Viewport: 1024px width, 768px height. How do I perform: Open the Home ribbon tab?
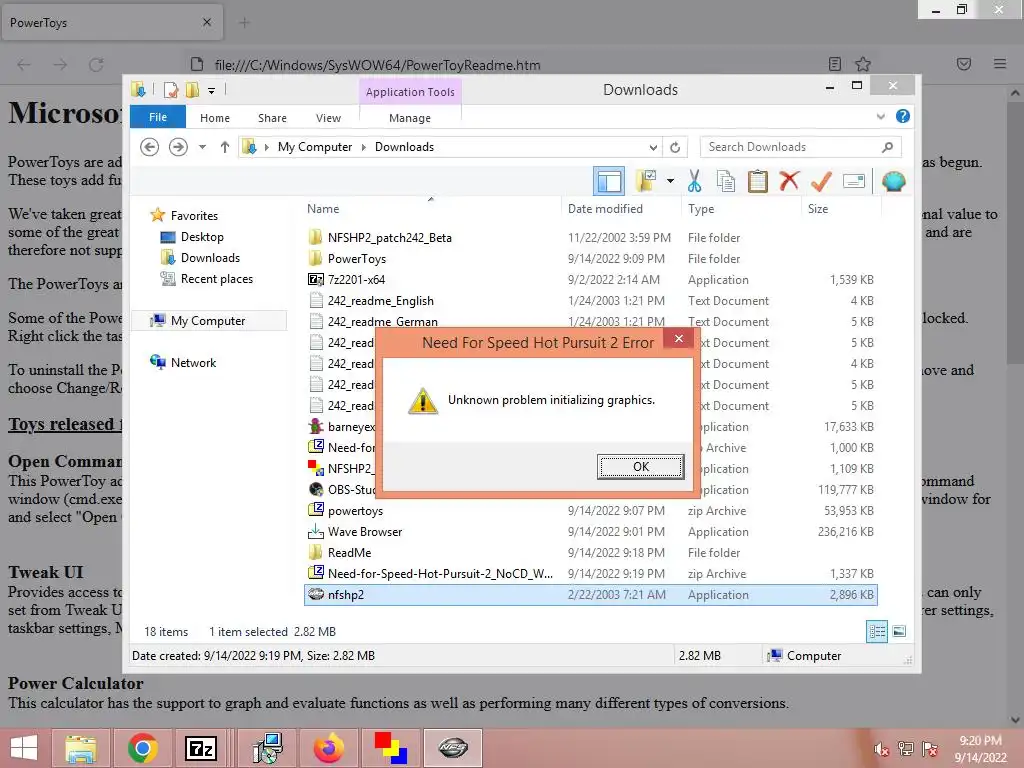click(215, 118)
